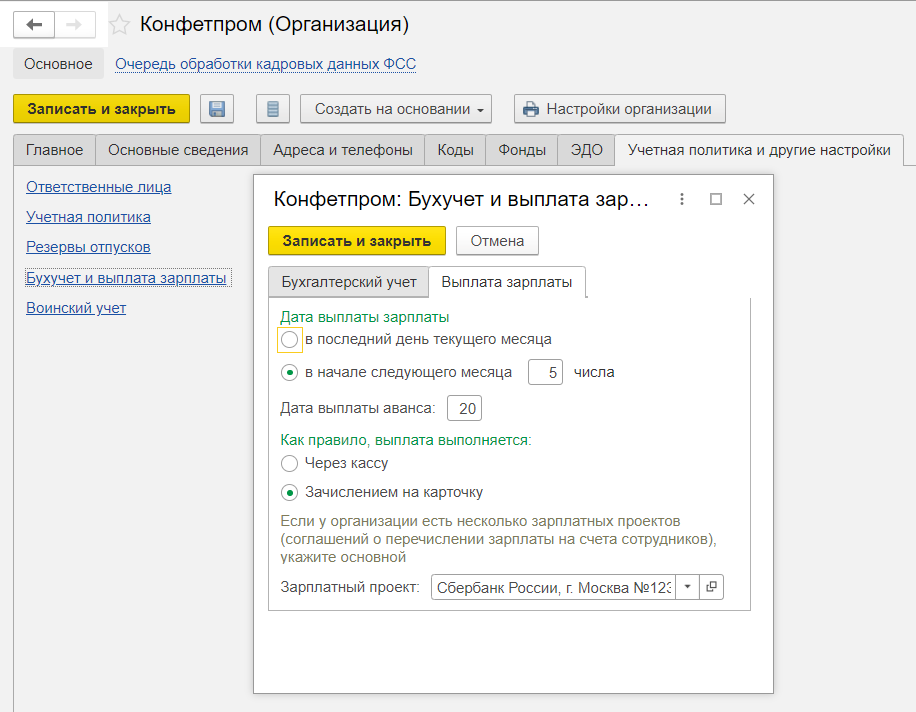
Task: Open the Бухучет и выплата зарплаты link
Action: click(126, 278)
